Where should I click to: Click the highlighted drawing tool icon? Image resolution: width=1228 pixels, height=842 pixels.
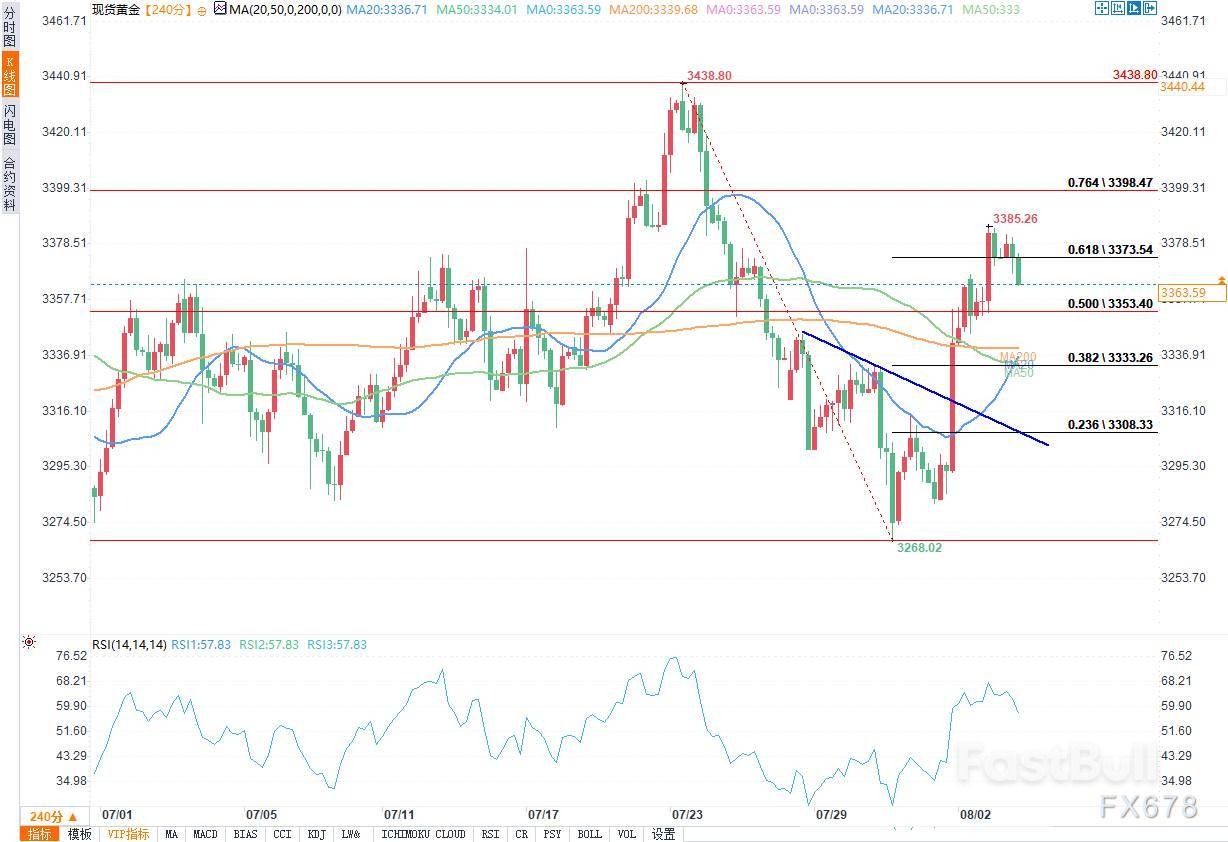coord(1134,8)
